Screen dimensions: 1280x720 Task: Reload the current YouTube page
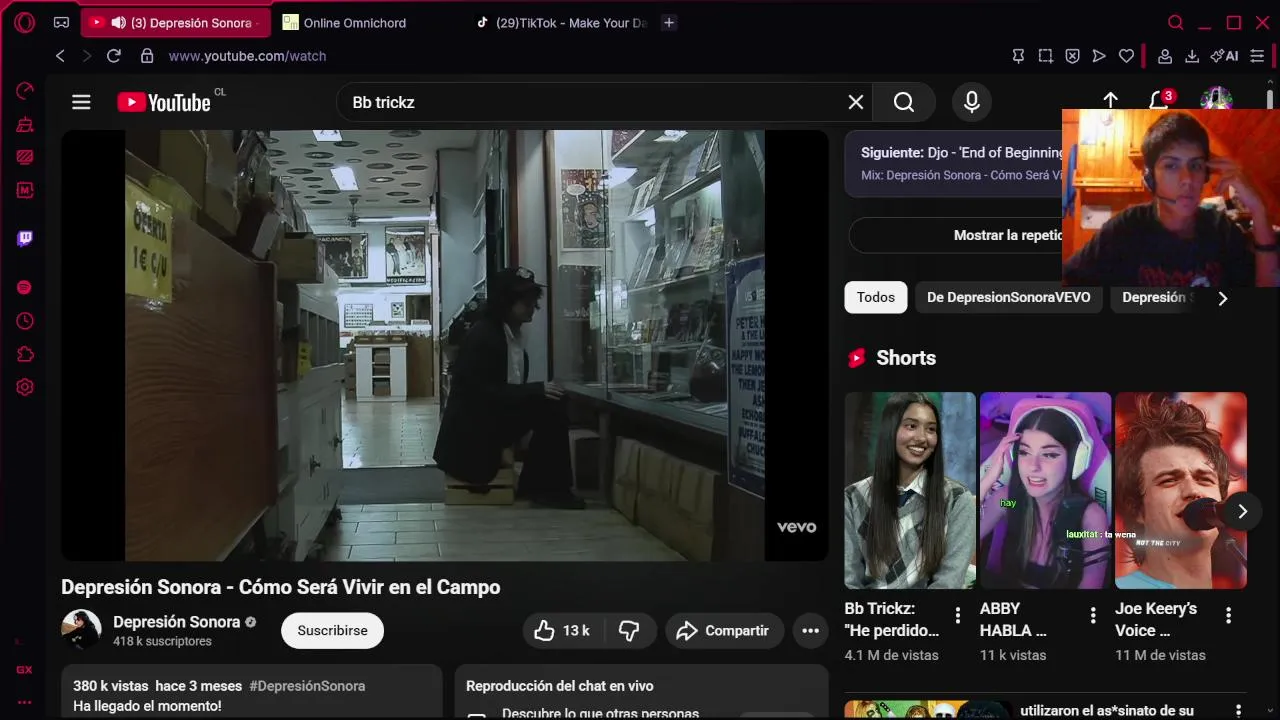(114, 56)
